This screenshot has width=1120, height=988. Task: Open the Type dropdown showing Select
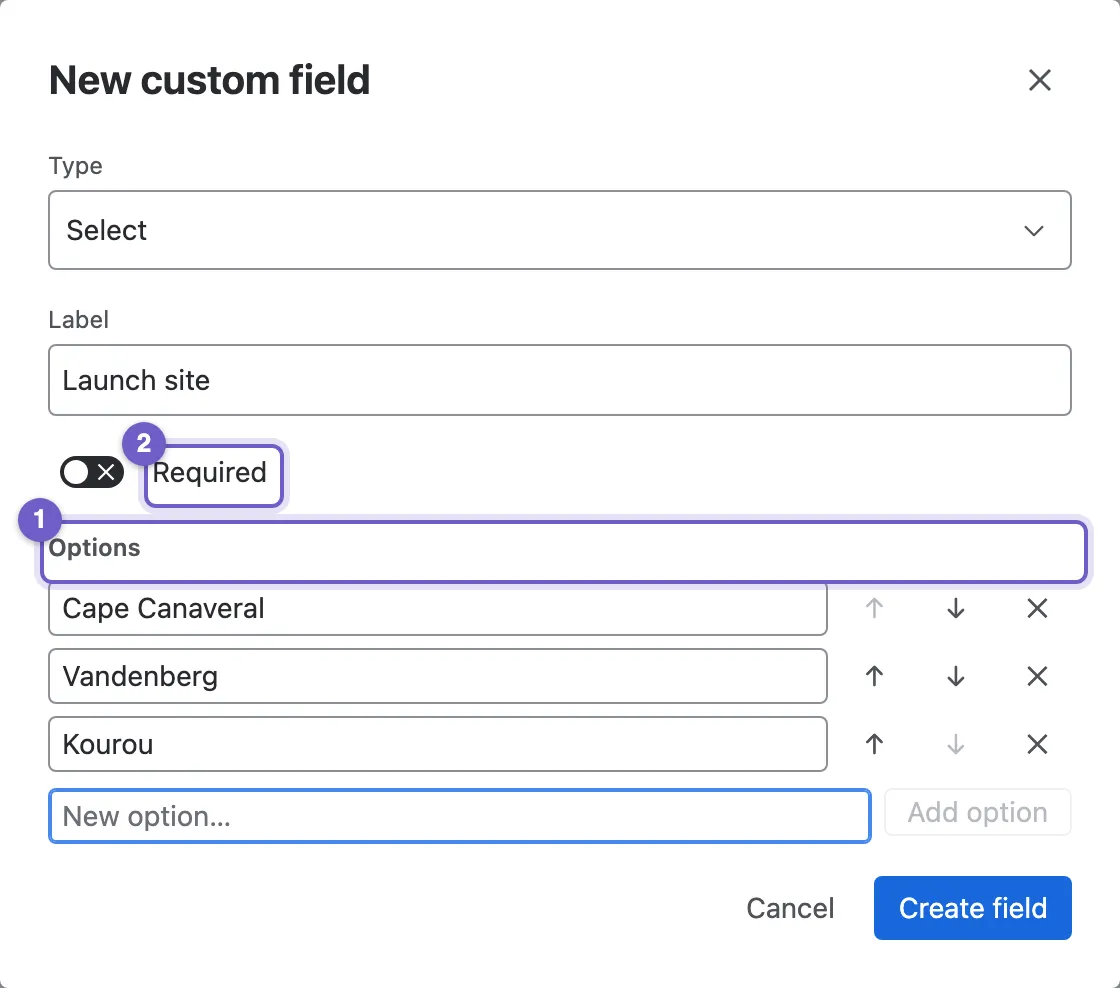pyautogui.click(x=559, y=230)
